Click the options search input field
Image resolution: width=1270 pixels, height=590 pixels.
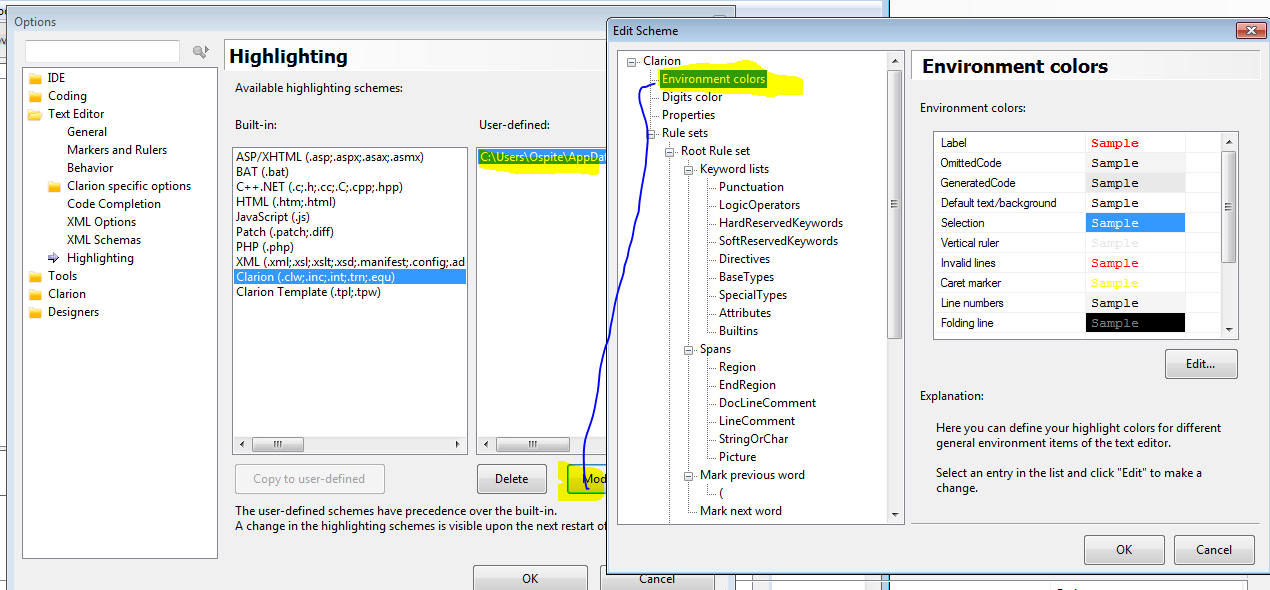point(102,51)
